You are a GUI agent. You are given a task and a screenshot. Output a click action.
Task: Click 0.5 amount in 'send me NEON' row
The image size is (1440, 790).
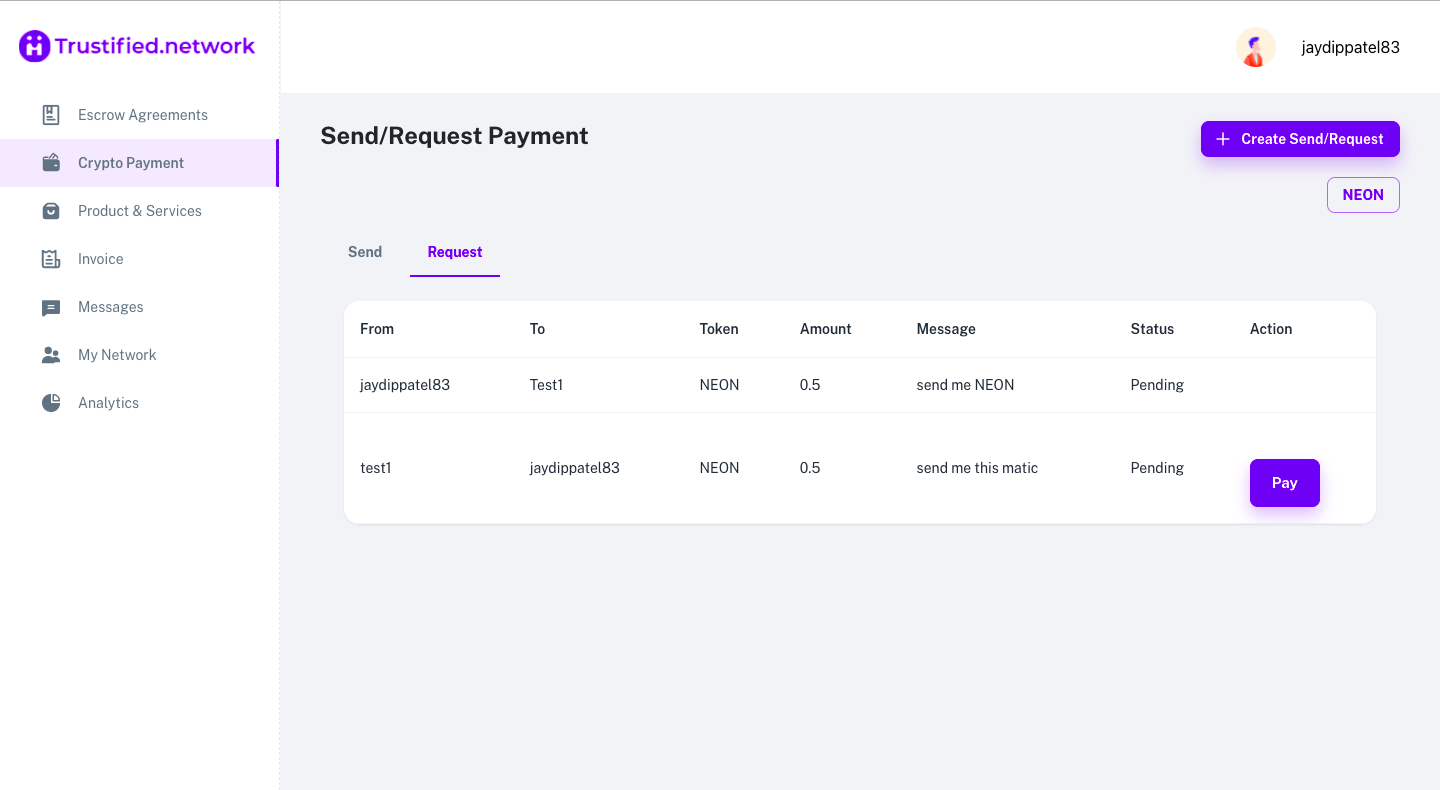click(x=810, y=385)
